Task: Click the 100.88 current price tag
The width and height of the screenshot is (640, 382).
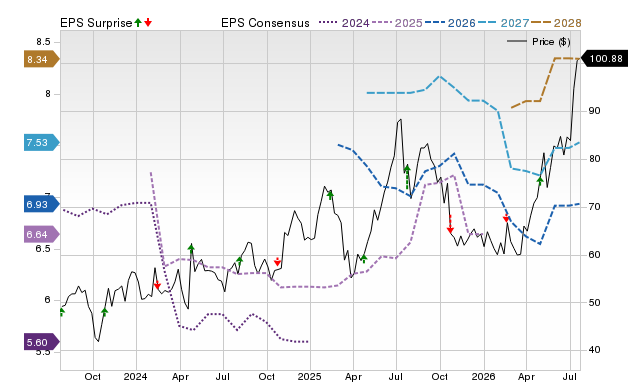Action: pos(604,59)
